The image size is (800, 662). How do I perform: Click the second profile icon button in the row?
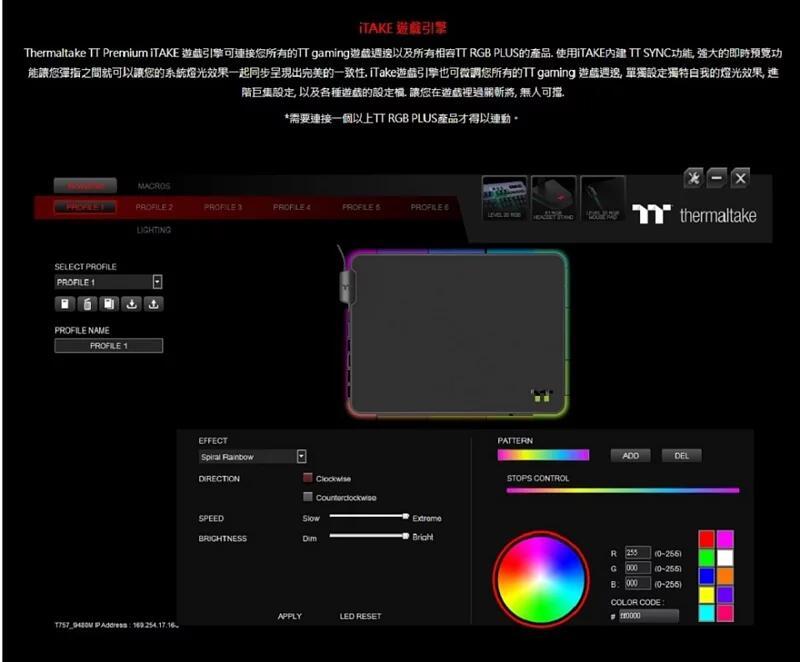click(86, 304)
